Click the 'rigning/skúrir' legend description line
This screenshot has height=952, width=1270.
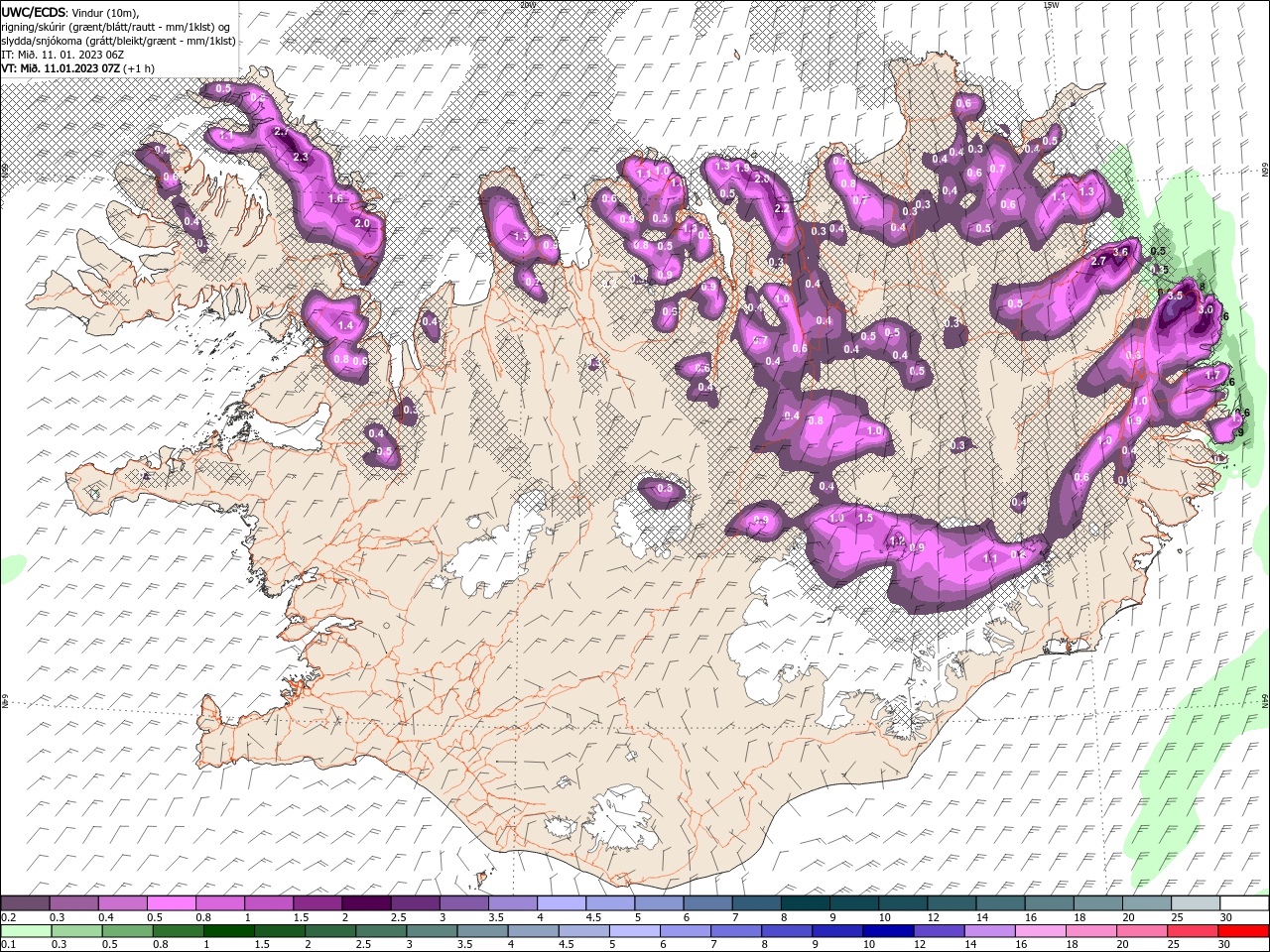(116, 26)
